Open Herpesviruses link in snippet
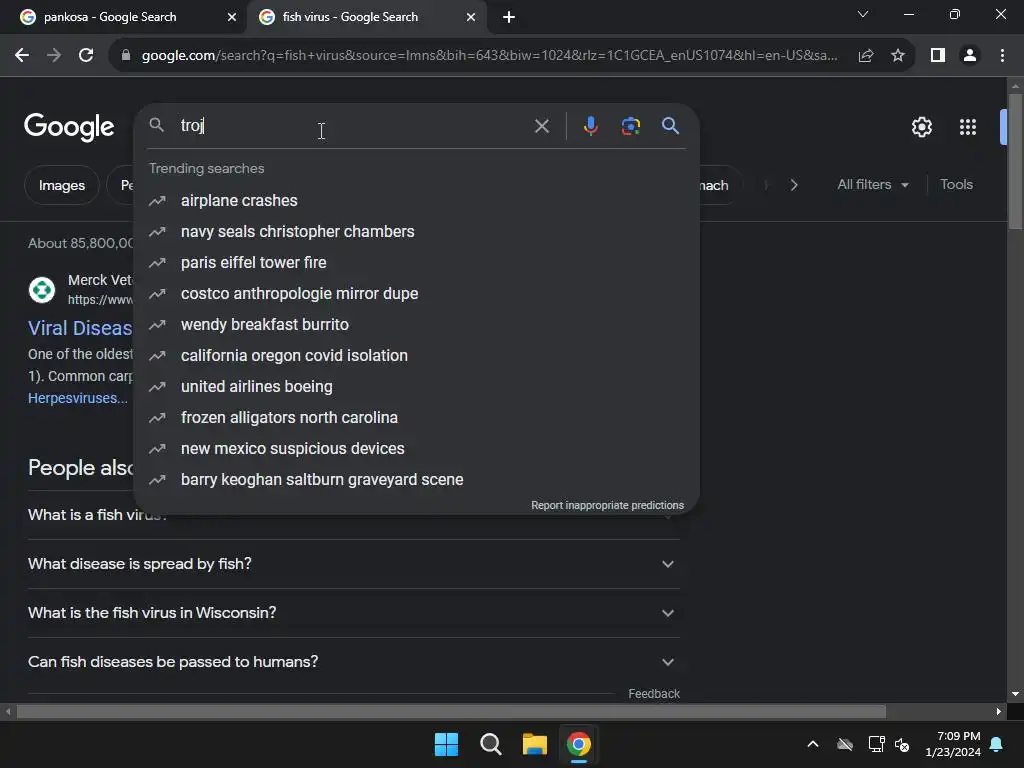 pyautogui.click(x=78, y=398)
